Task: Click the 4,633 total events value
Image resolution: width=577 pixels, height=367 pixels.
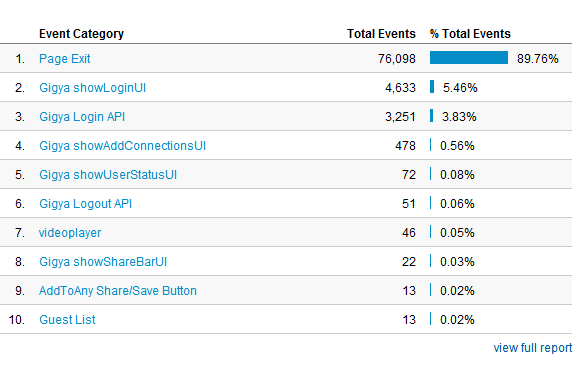Action: coord(400,88)
